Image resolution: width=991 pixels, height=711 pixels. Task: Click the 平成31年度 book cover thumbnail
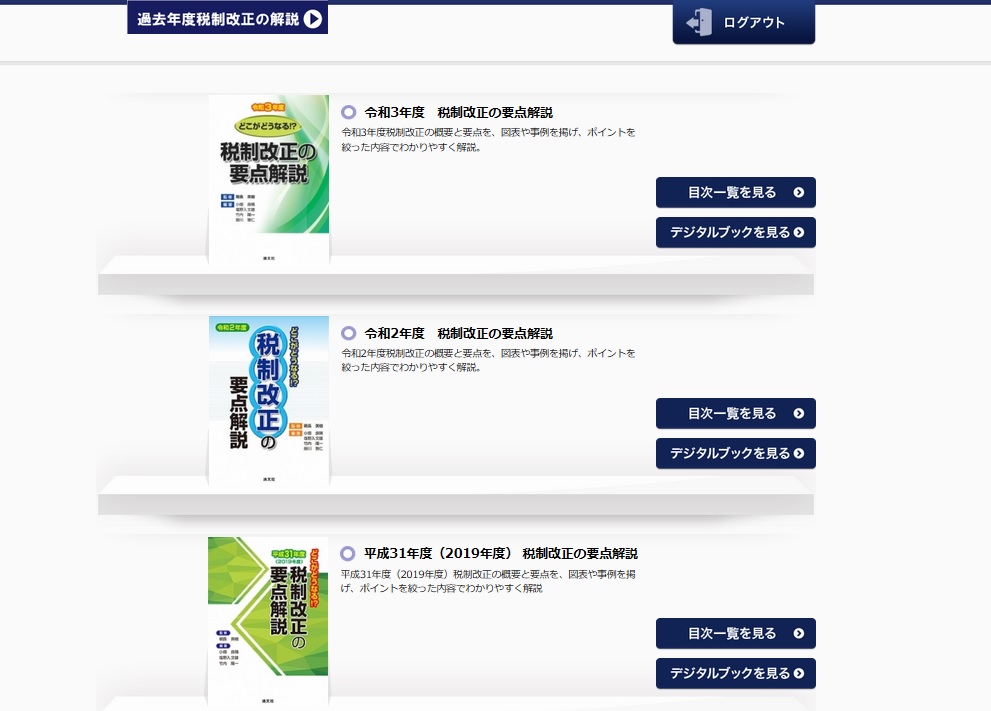pos(268,622)
